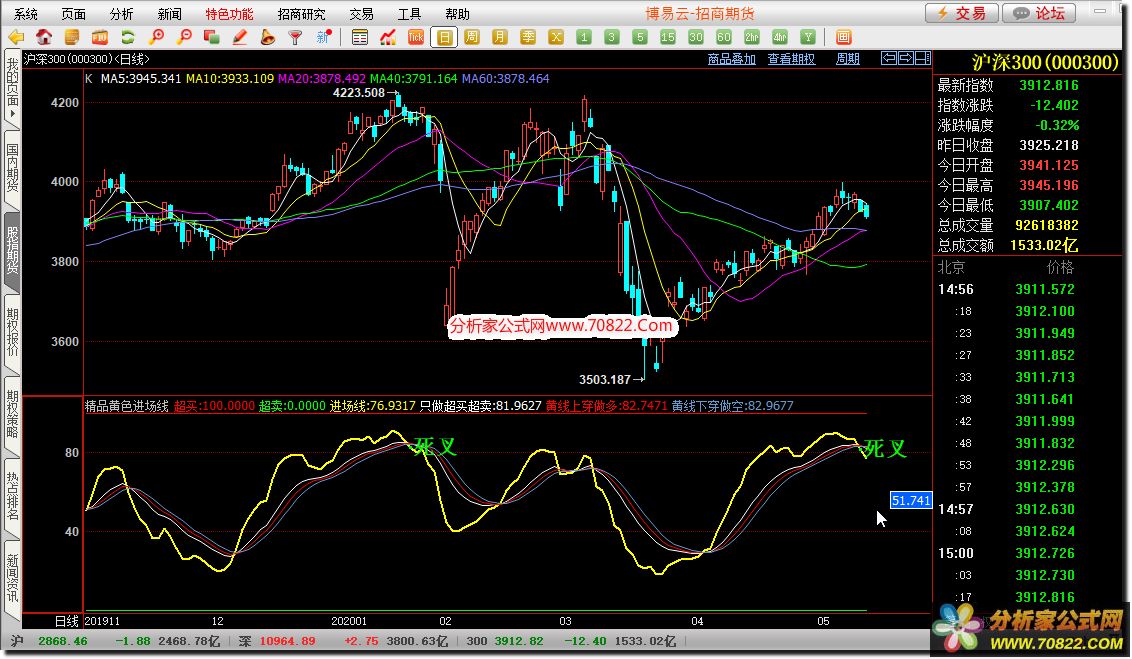This screenshot has width=1132, height=659.
Task: Select the daily (日) period button
Action: pos(444,37)
